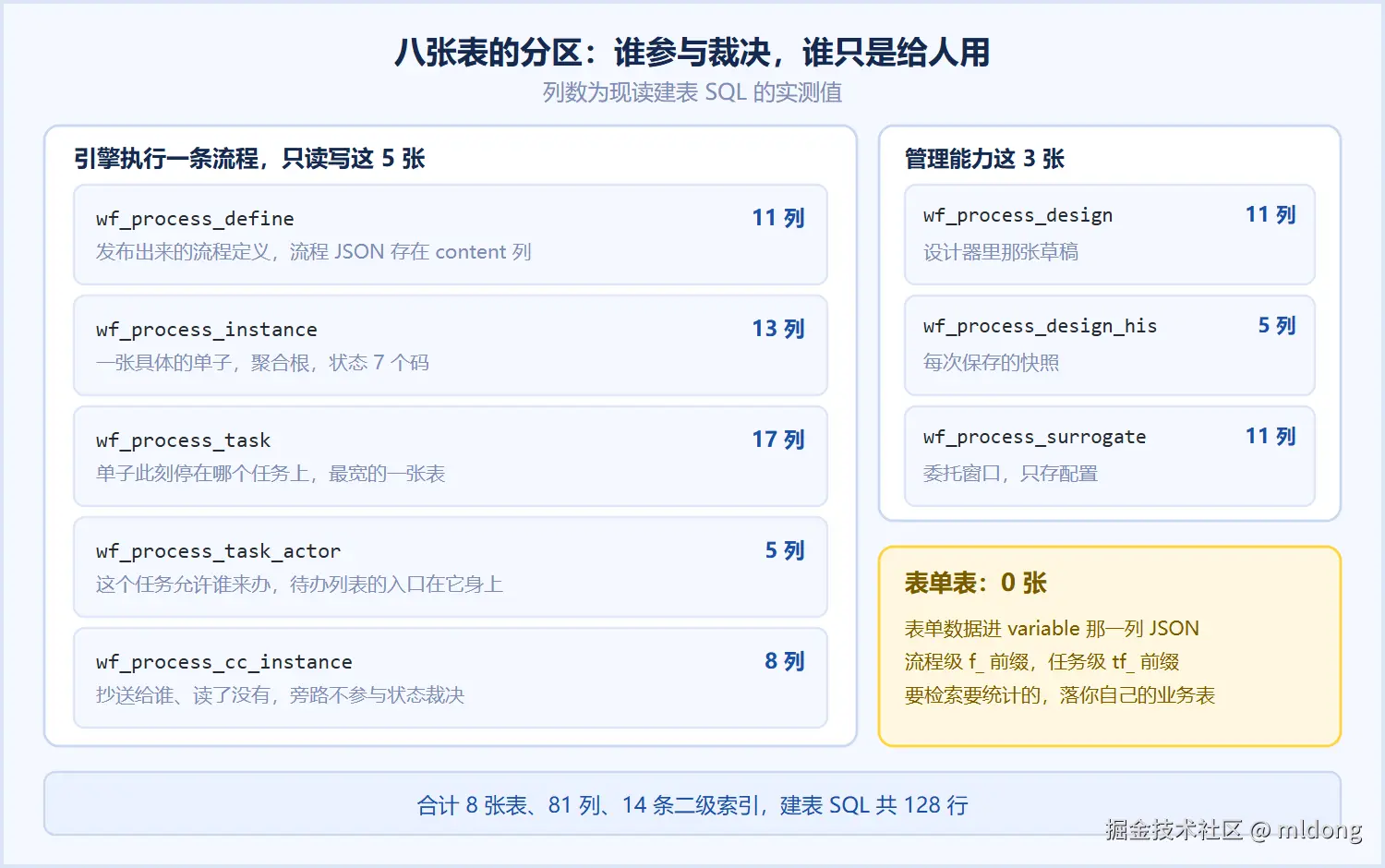The width and height of the screenshot is (1385, 868).
Task: Click the heading 引擎执行一条流程，只读写这 5 张
Action: (x=249, y=159)
